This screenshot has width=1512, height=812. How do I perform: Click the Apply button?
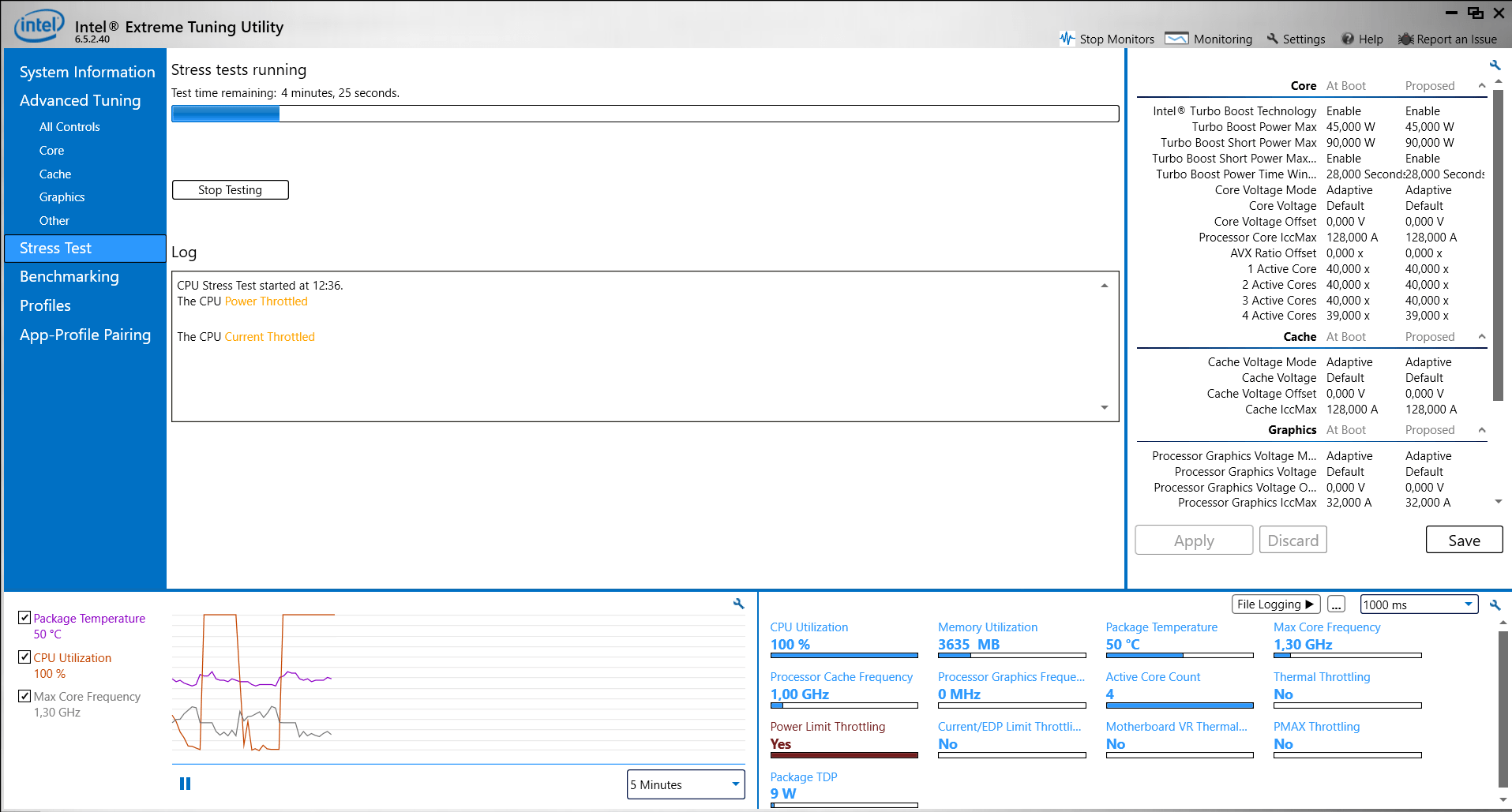(x=1194, y=541)
